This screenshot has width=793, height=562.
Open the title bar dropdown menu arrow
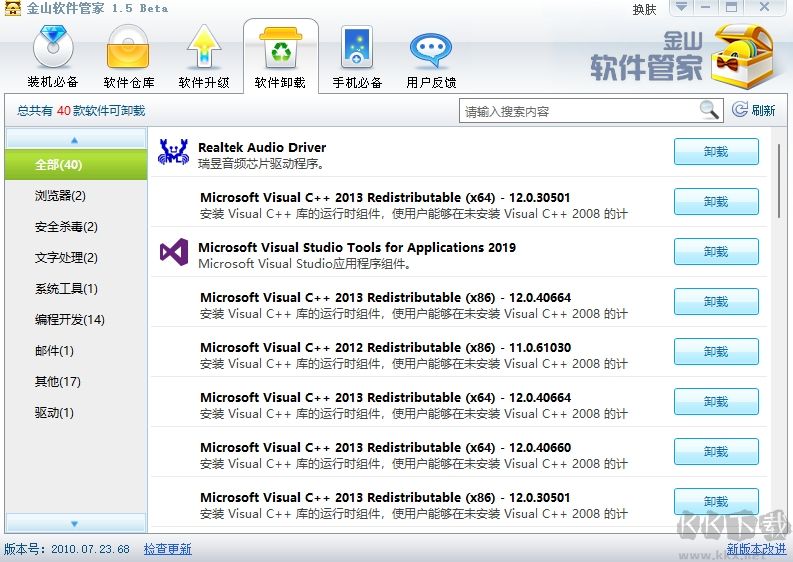(681, 7)
